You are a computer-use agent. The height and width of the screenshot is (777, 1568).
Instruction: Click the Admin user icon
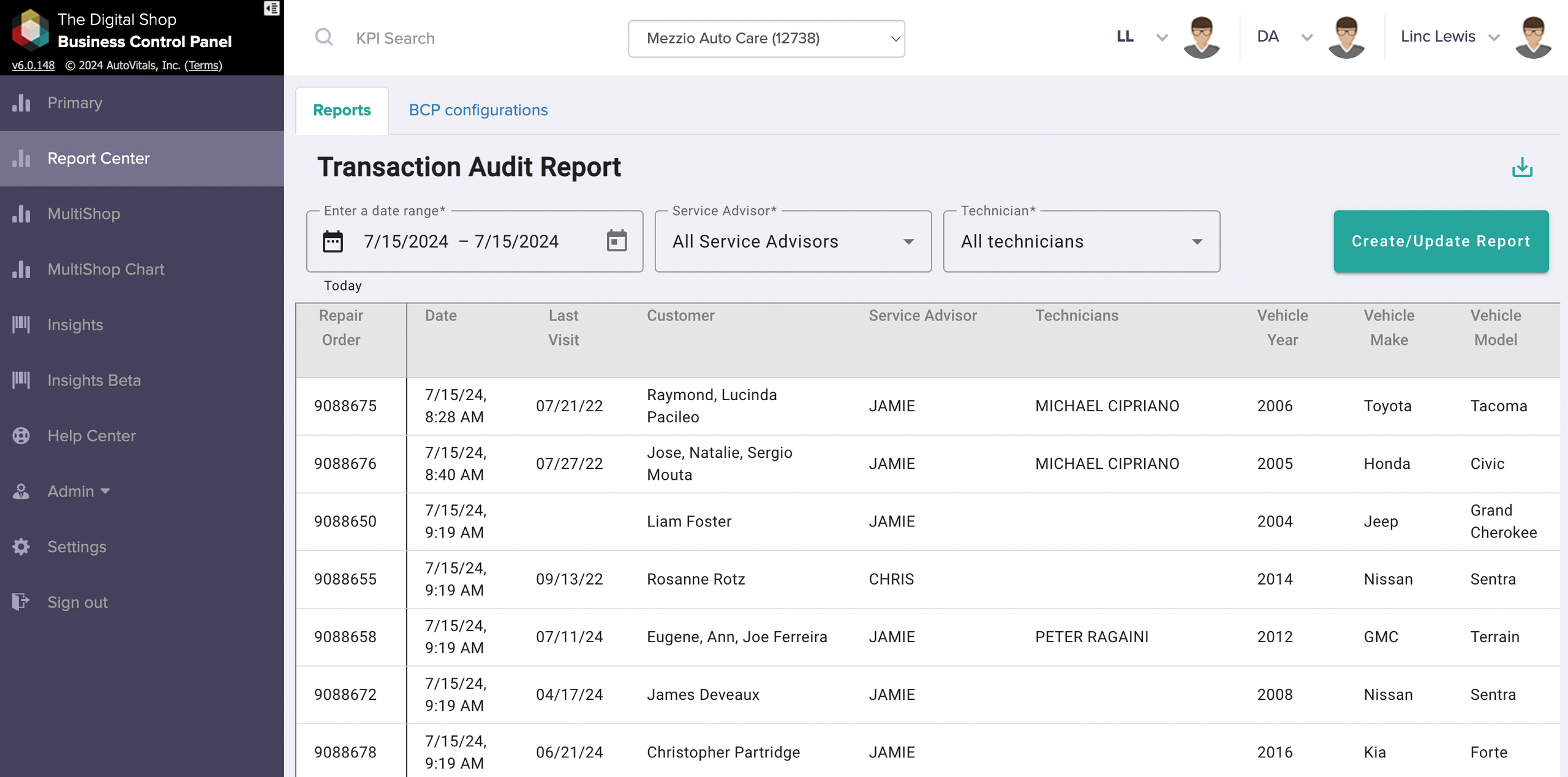coord(21,491)
